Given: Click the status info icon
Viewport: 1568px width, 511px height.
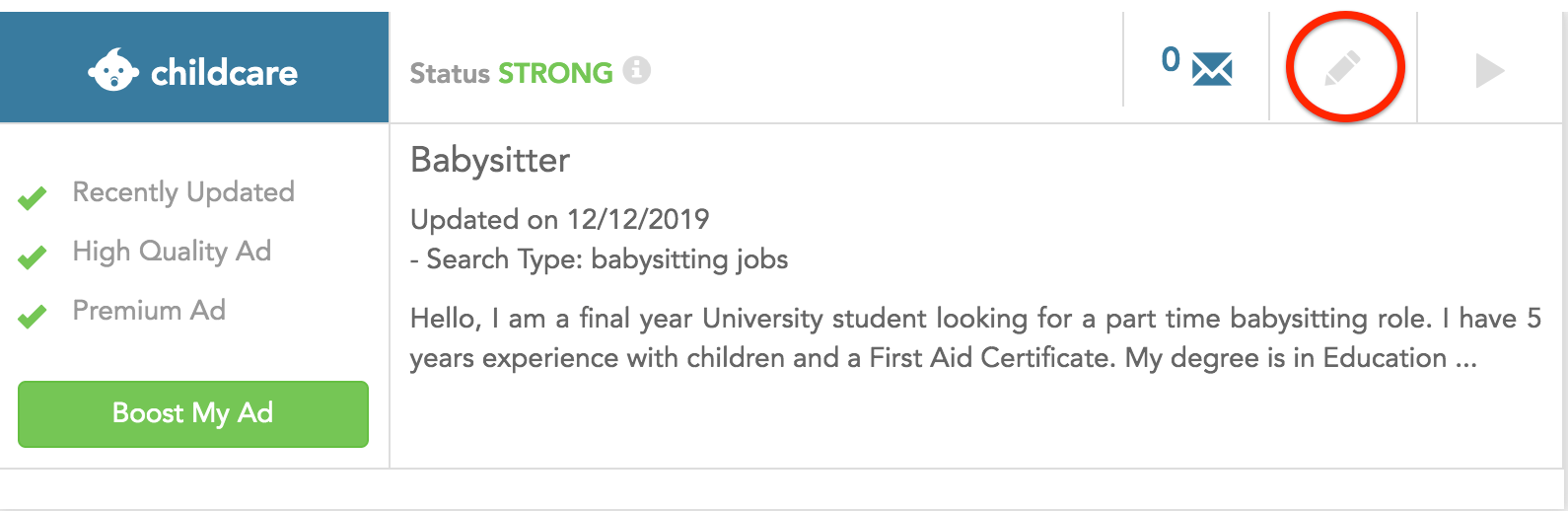Looking at the screenshot, I should pyautogui.click(x=637, y=70).
